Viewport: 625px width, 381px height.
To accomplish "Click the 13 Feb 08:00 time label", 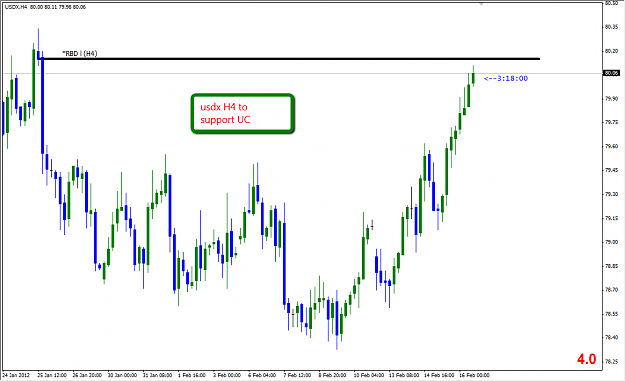I will (x=404, y=375).
